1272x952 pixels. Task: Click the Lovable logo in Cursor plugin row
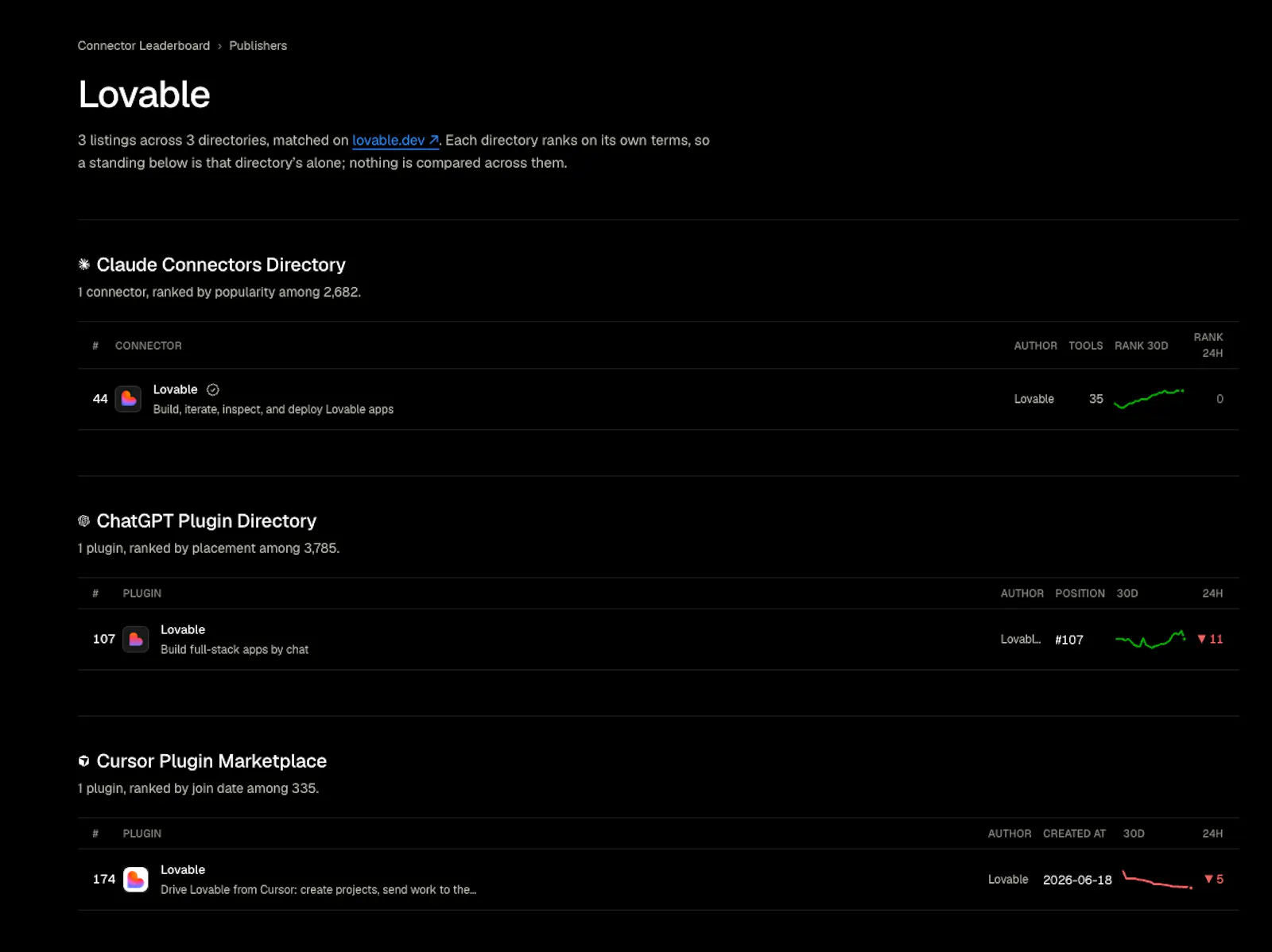(x=136, y=880)
